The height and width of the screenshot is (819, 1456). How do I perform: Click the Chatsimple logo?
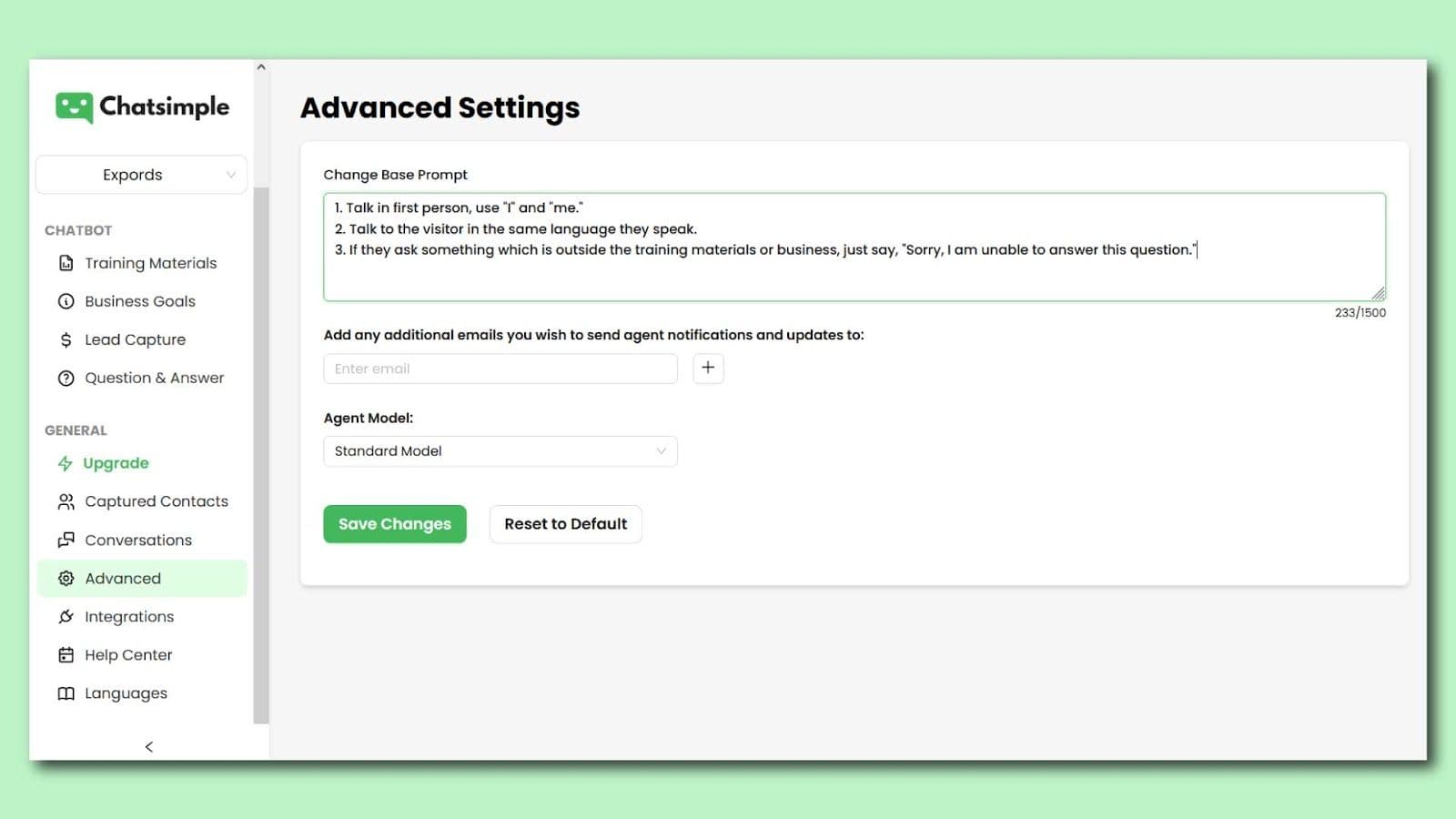(x=143, y=106)
